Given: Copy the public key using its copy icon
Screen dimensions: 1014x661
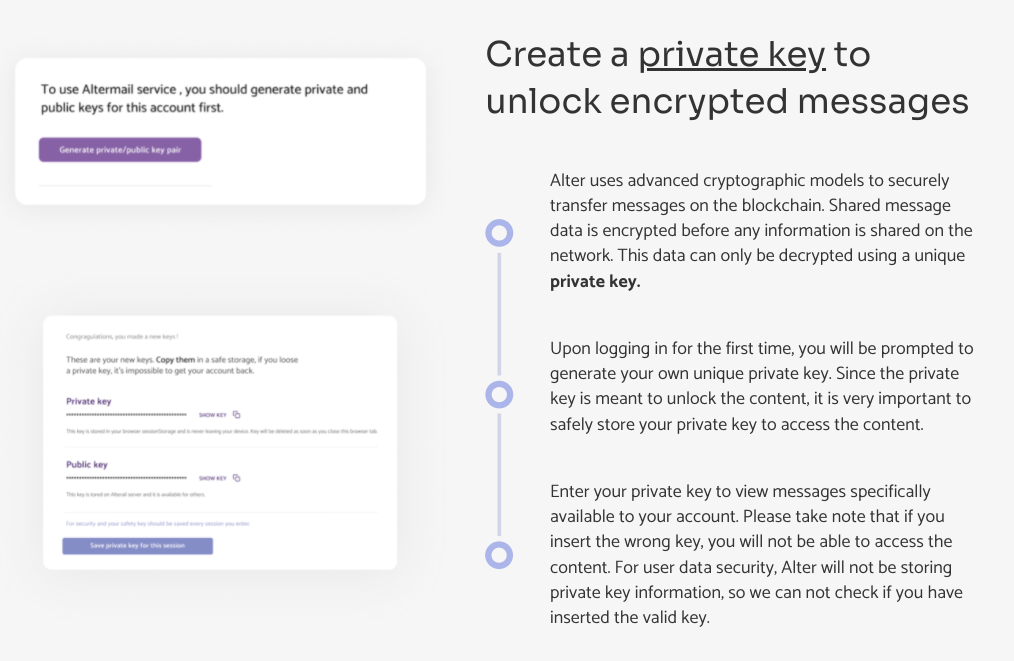Looking at the screenshot, I should 237,478.
